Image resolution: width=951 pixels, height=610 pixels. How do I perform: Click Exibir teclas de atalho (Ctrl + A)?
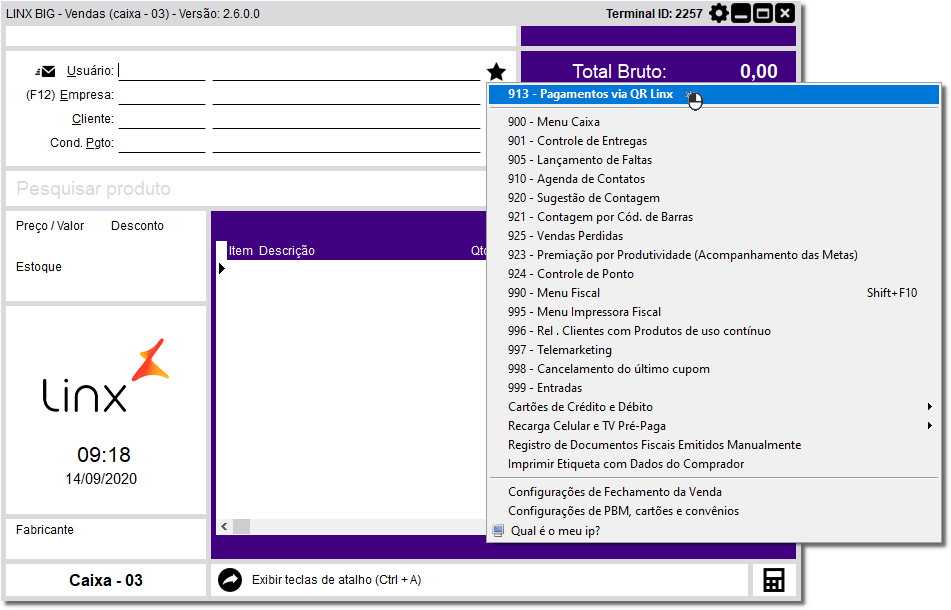tap(337, 580)
